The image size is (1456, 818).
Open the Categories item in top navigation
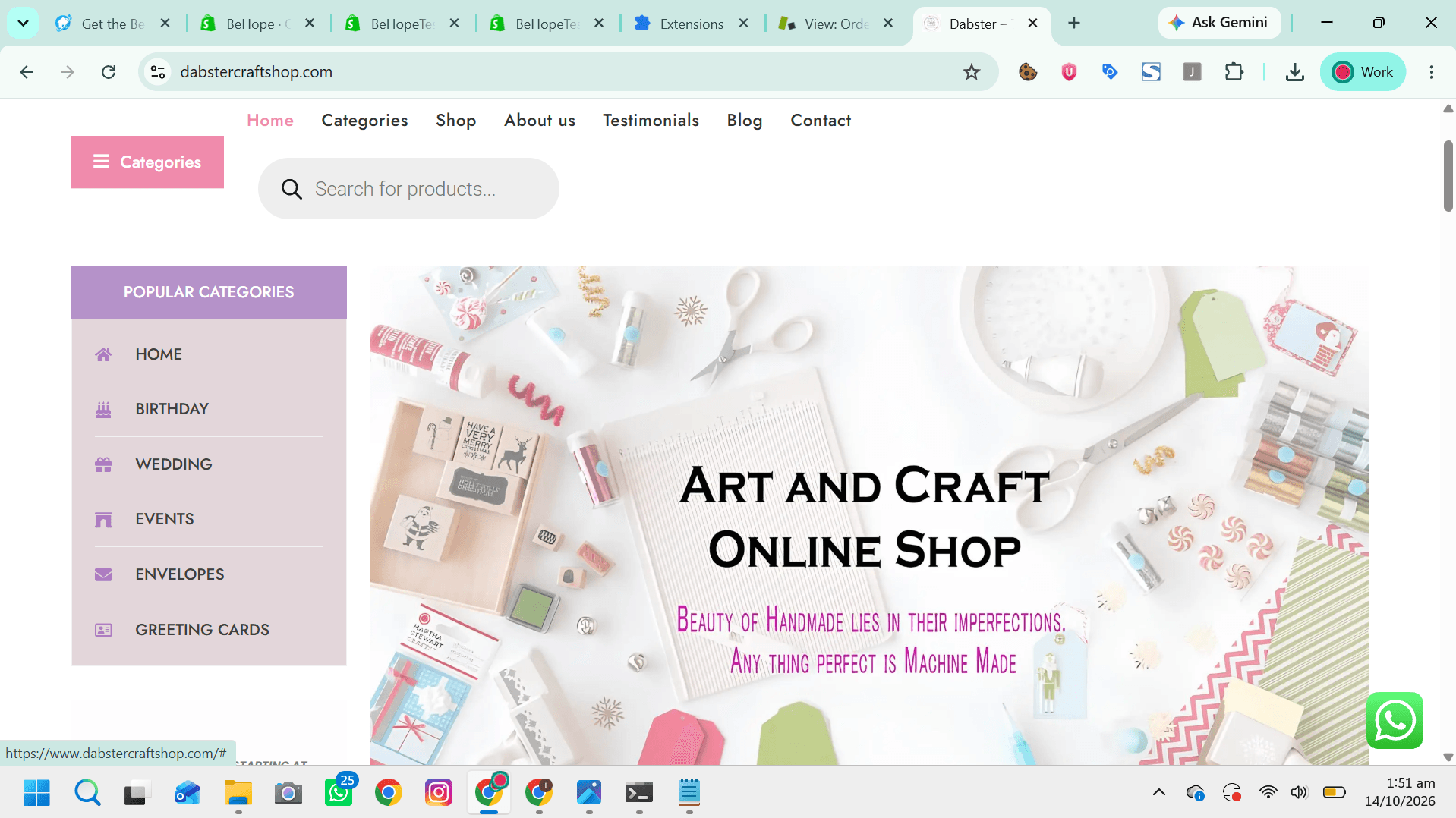[364, 121]
